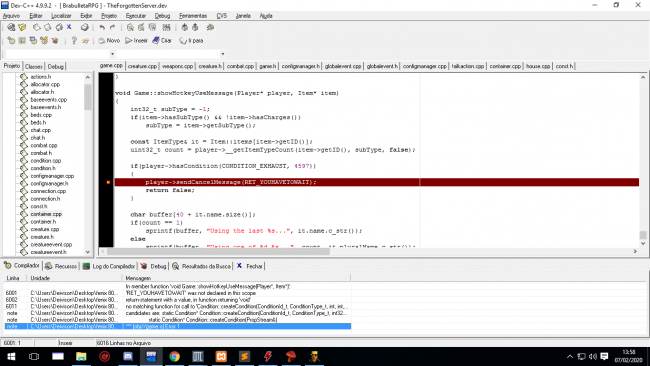Select chat.cpp in the project tree

click(x=41, y=131)
